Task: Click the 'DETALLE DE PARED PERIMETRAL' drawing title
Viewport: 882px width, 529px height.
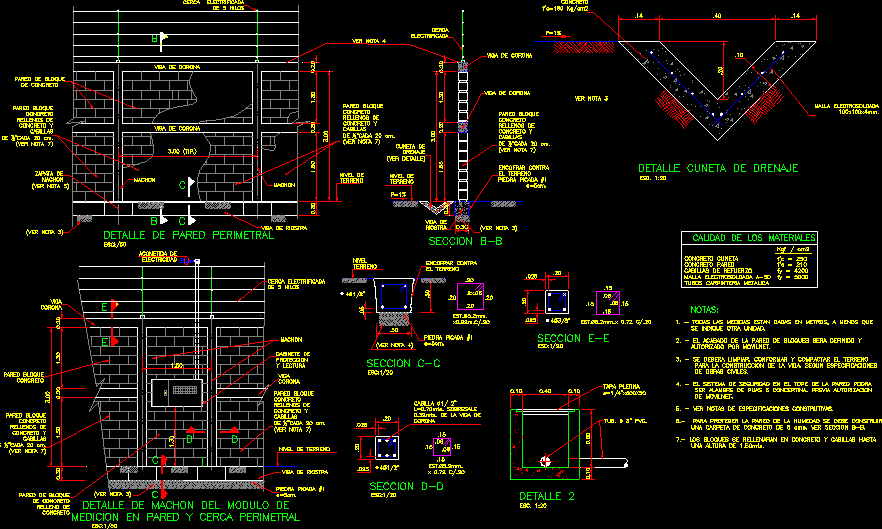Action: coord(188,235)
